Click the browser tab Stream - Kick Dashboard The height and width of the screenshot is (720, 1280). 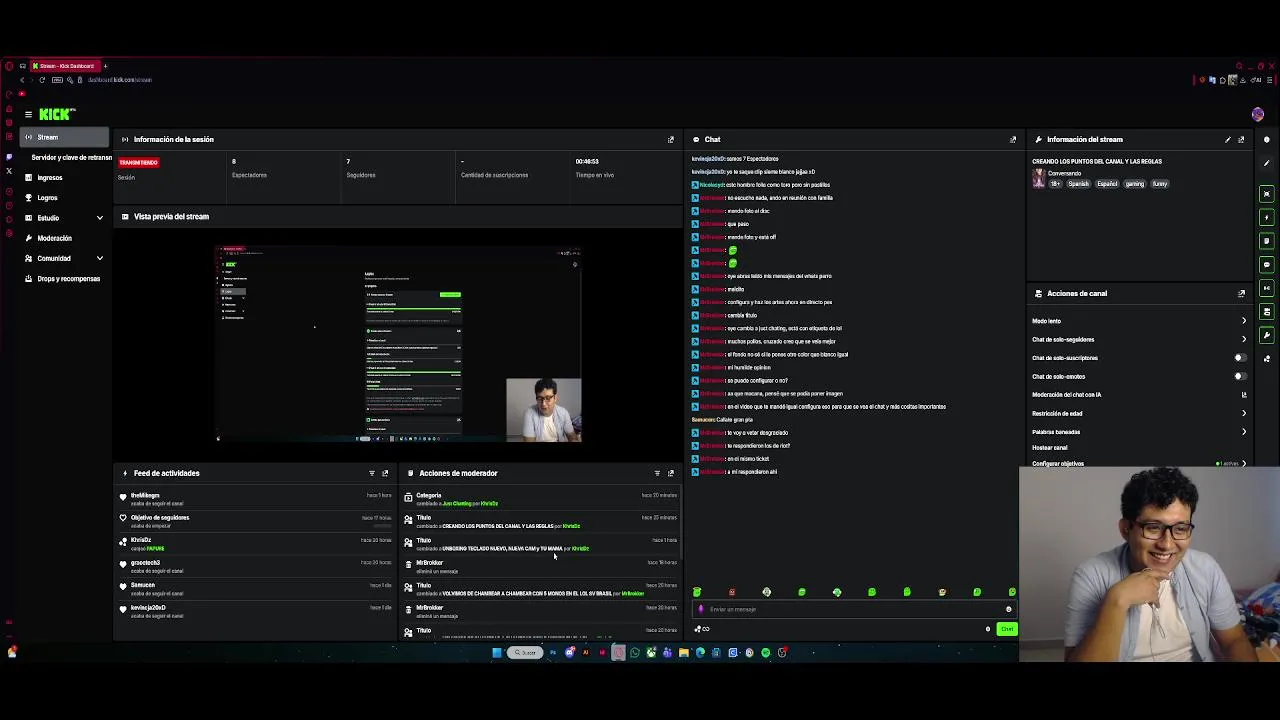64,66
